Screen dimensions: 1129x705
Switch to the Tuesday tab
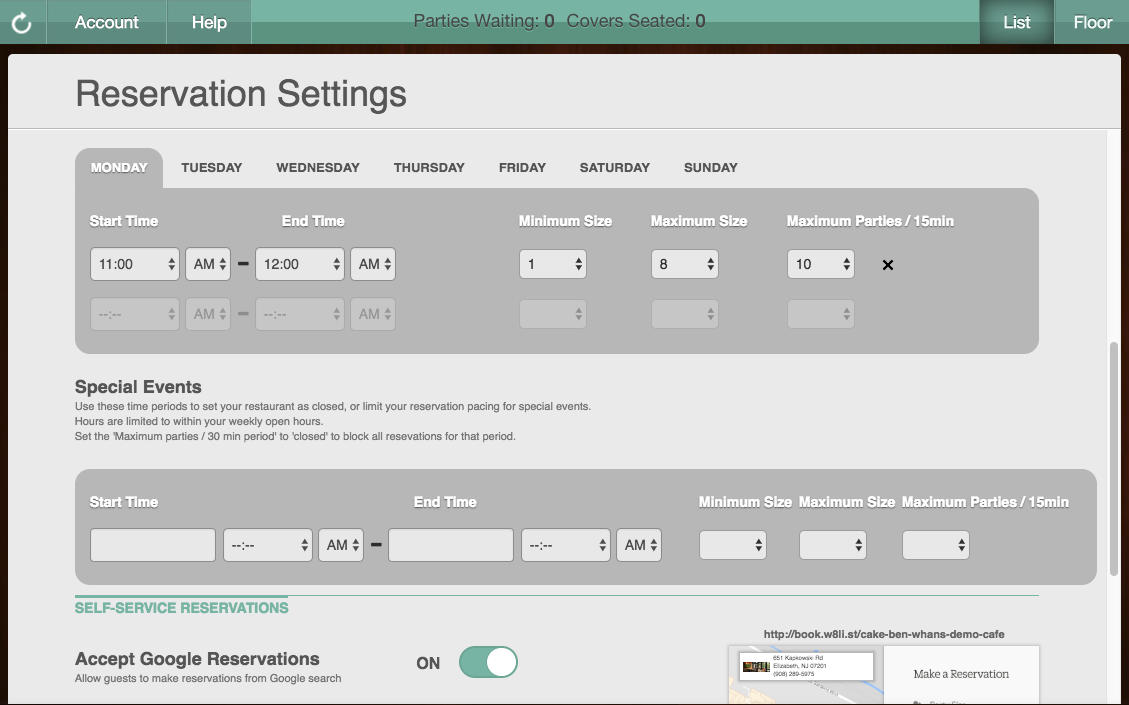point(212,168)
